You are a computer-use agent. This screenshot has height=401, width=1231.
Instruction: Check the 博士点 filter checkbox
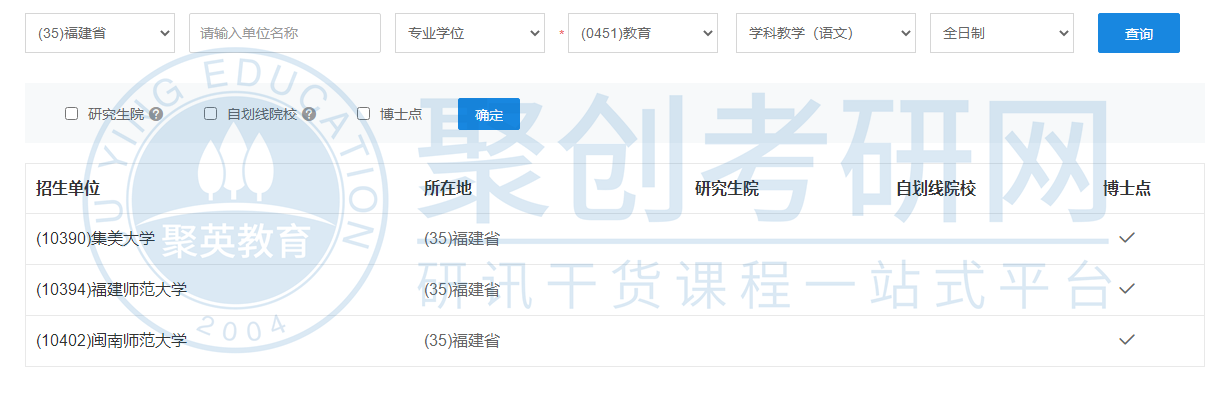click(364, 114)
